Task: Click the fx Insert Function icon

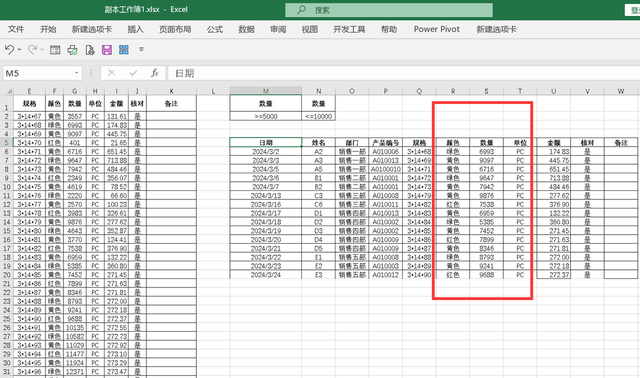Action: pyautogui.click(x=155, y=73)
